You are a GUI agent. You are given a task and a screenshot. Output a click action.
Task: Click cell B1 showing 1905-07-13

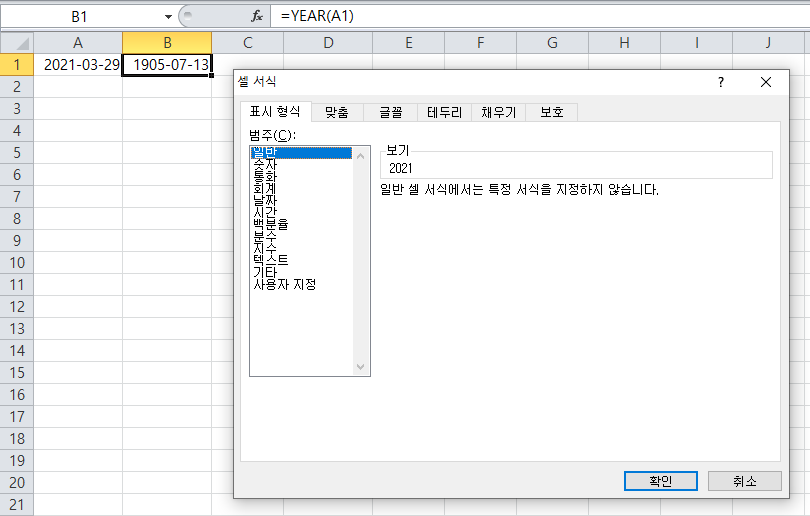click(167, 65)
